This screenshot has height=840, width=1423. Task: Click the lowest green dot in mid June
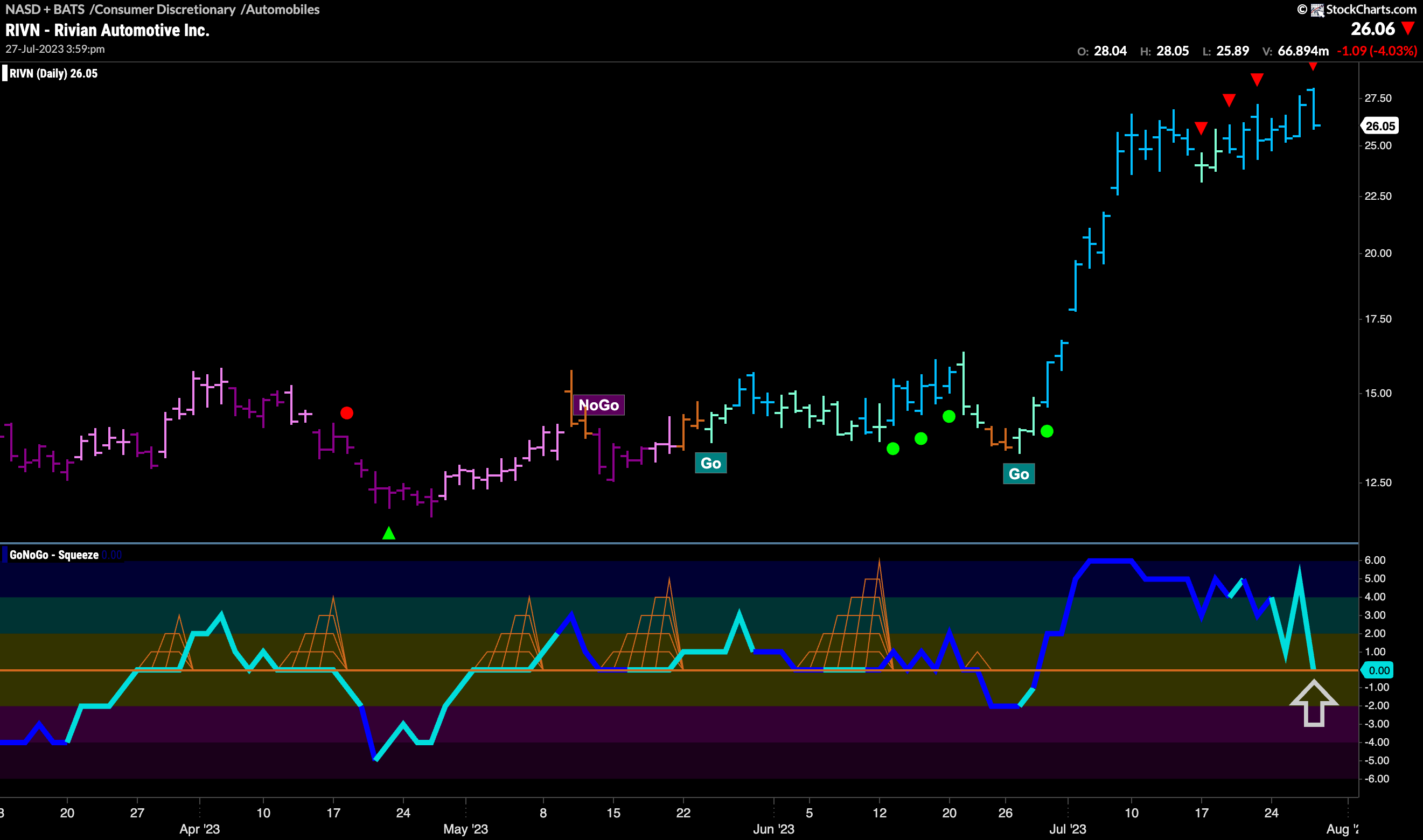(x=893, y=449)
